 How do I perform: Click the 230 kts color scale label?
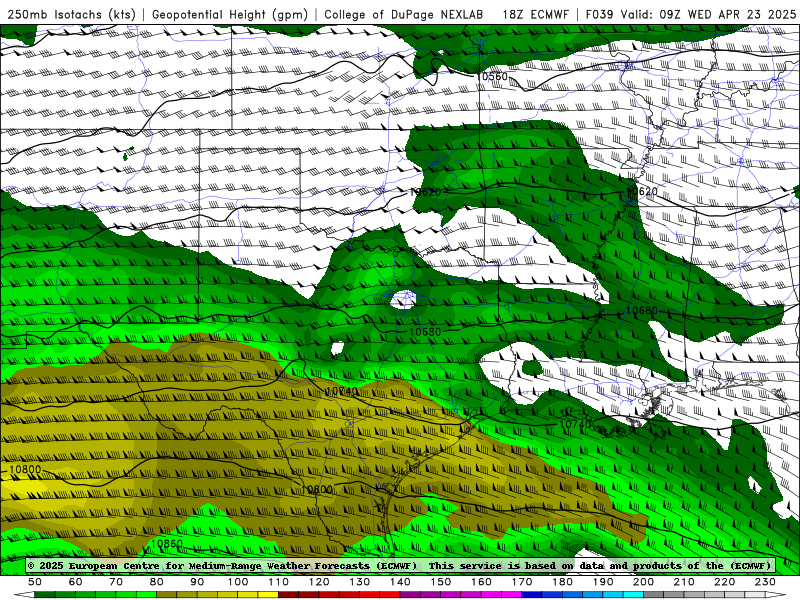click(x=766, y=582)
